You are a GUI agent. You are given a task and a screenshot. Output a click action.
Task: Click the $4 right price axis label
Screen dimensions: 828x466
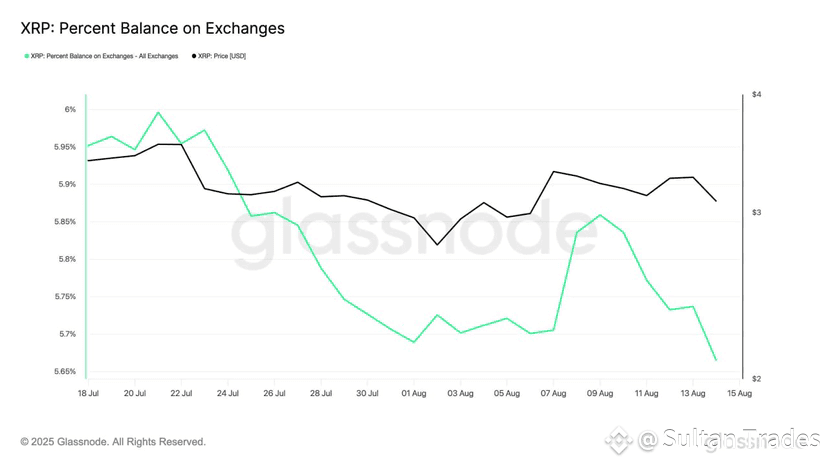(757, 95)
